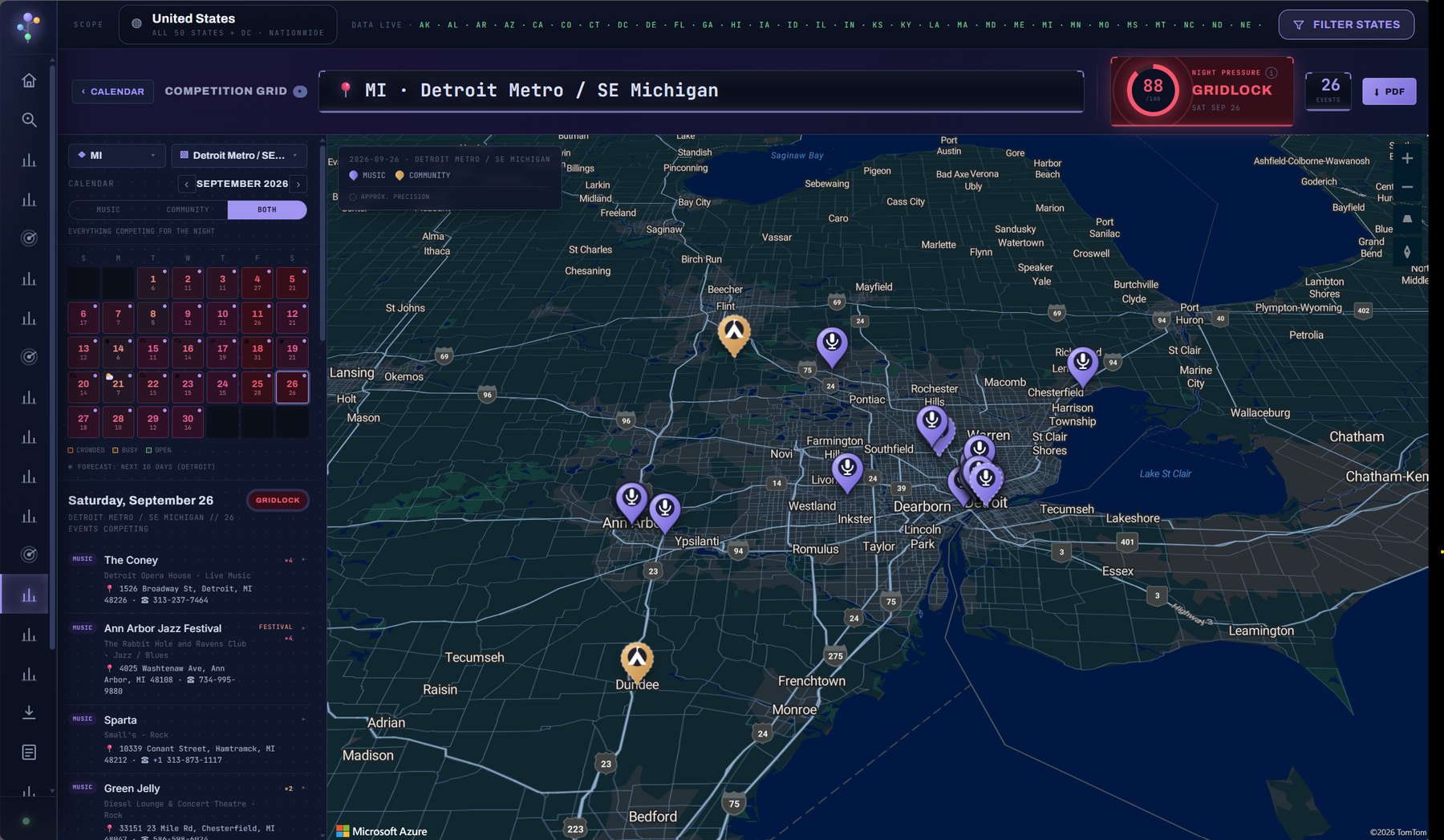Image resolution: width=1444 pixels, height=840 pixels.
Task: Click the Night Pressure info icon
Action: tap(1271, 72)
